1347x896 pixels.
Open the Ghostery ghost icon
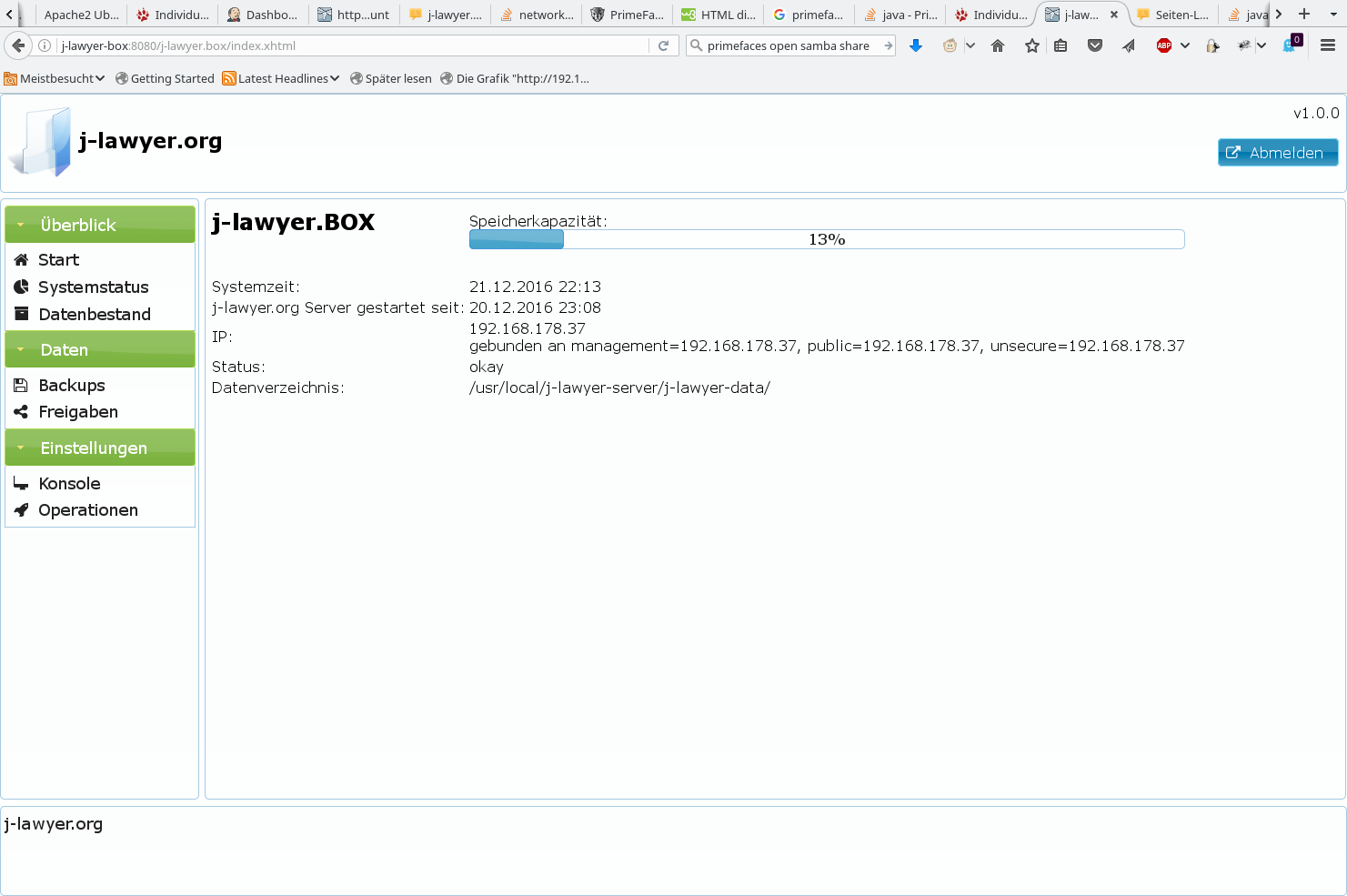pyautogui.click(x=1292, y=45)
